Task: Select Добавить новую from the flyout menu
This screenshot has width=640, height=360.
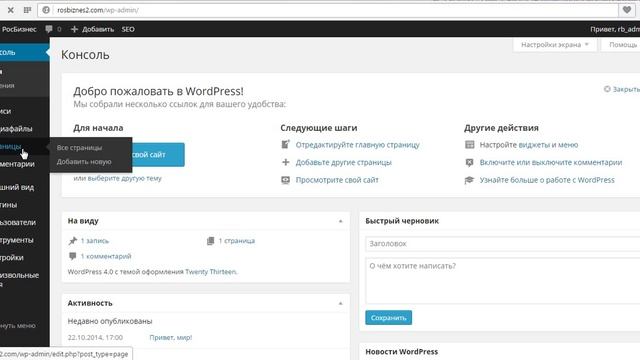Action: (x=84, y=162)
